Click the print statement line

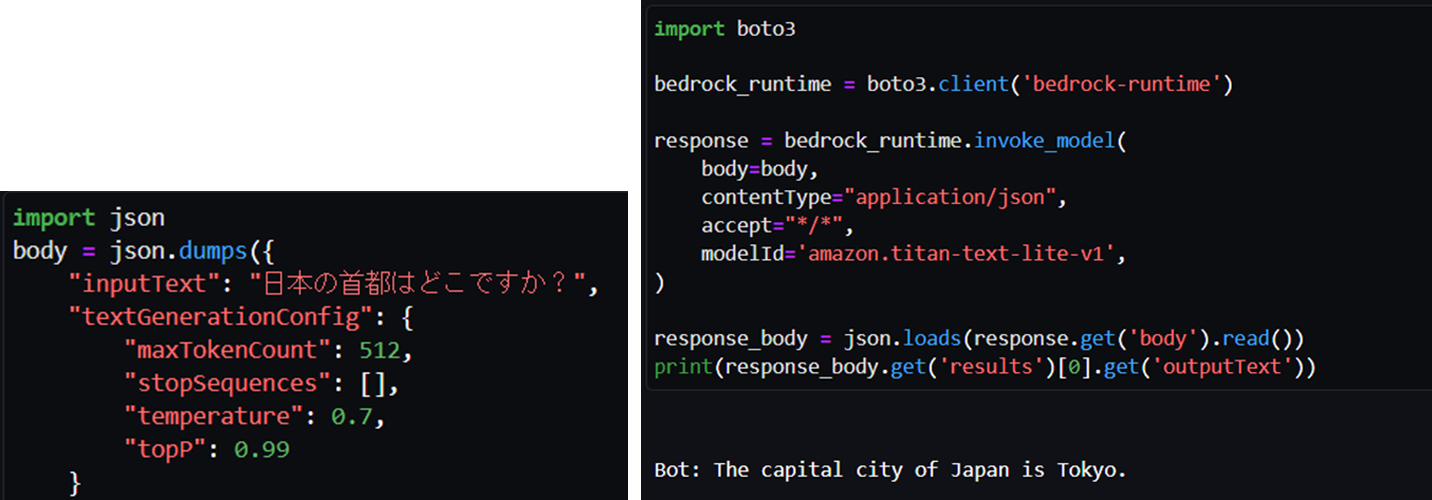point(985,367)
